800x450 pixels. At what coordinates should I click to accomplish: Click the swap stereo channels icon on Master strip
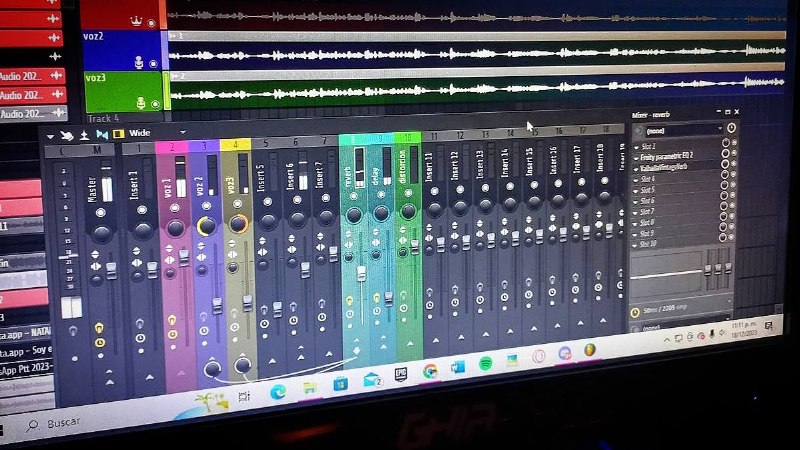coord(95,266)
